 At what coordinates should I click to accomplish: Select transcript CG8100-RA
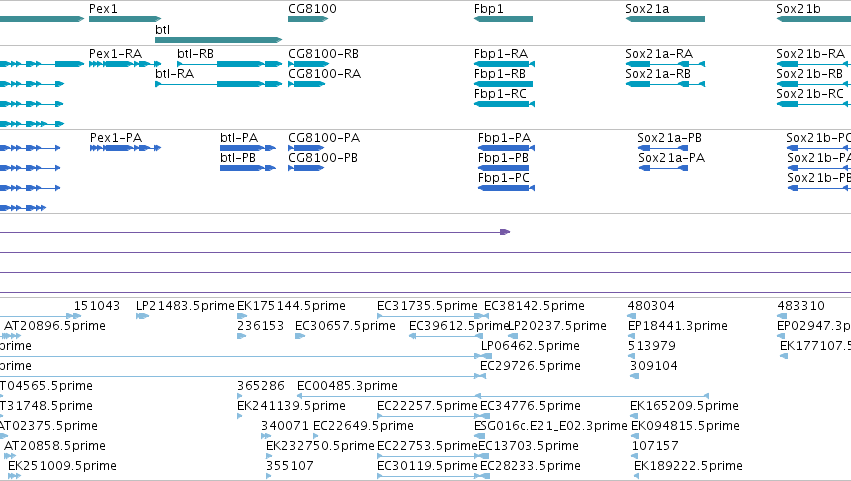pyautogui.click(x=325, y=74)
